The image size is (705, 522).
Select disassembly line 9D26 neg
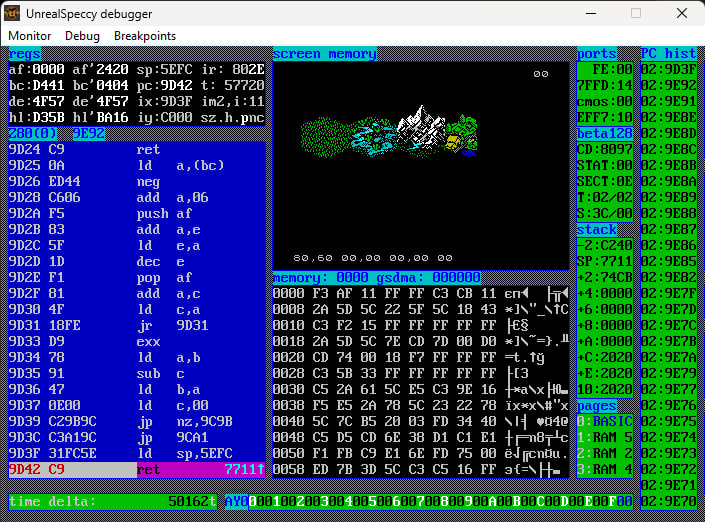click(137, 182)
